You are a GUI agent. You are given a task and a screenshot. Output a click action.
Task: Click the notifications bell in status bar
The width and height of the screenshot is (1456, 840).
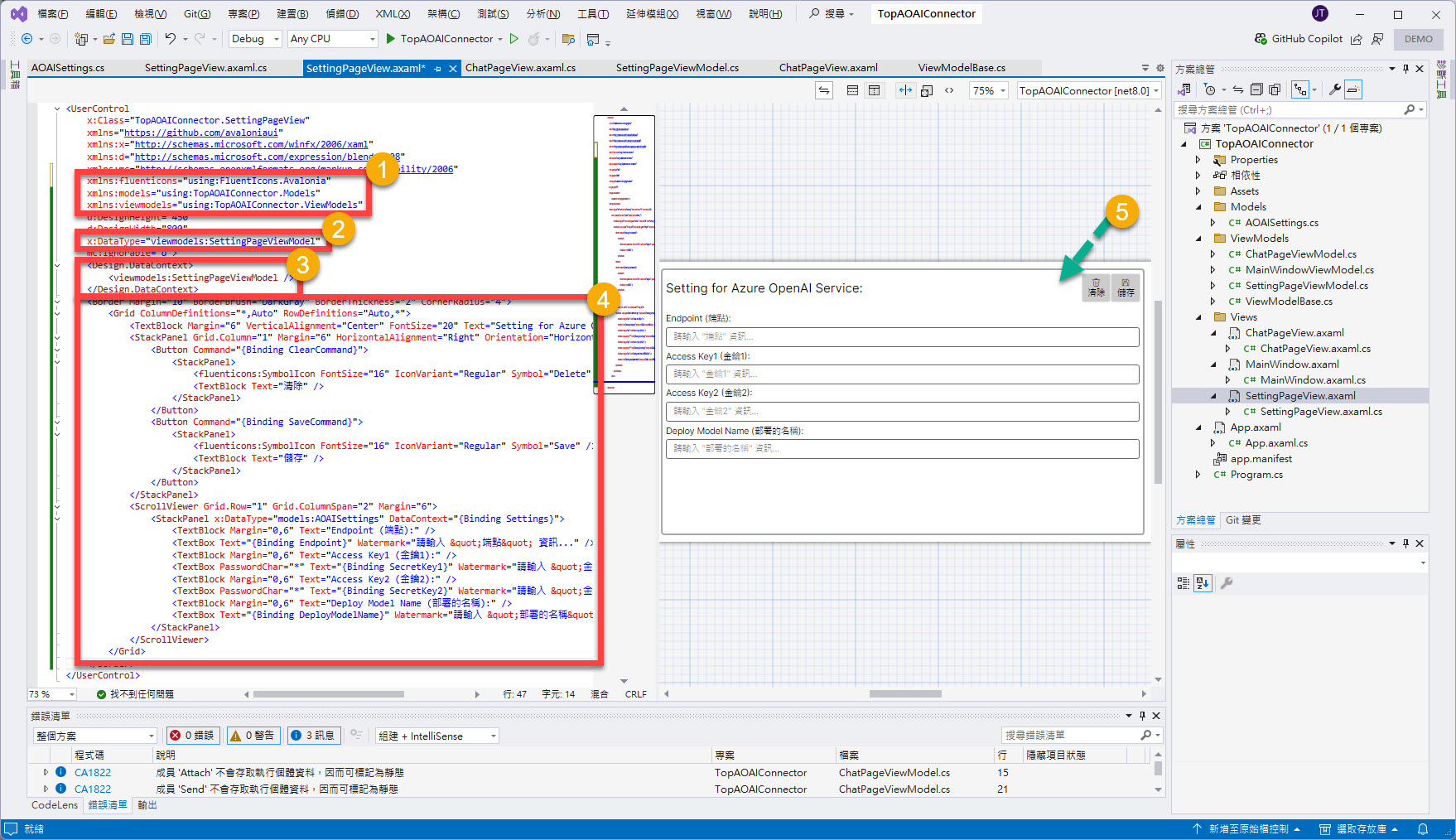1423,829
